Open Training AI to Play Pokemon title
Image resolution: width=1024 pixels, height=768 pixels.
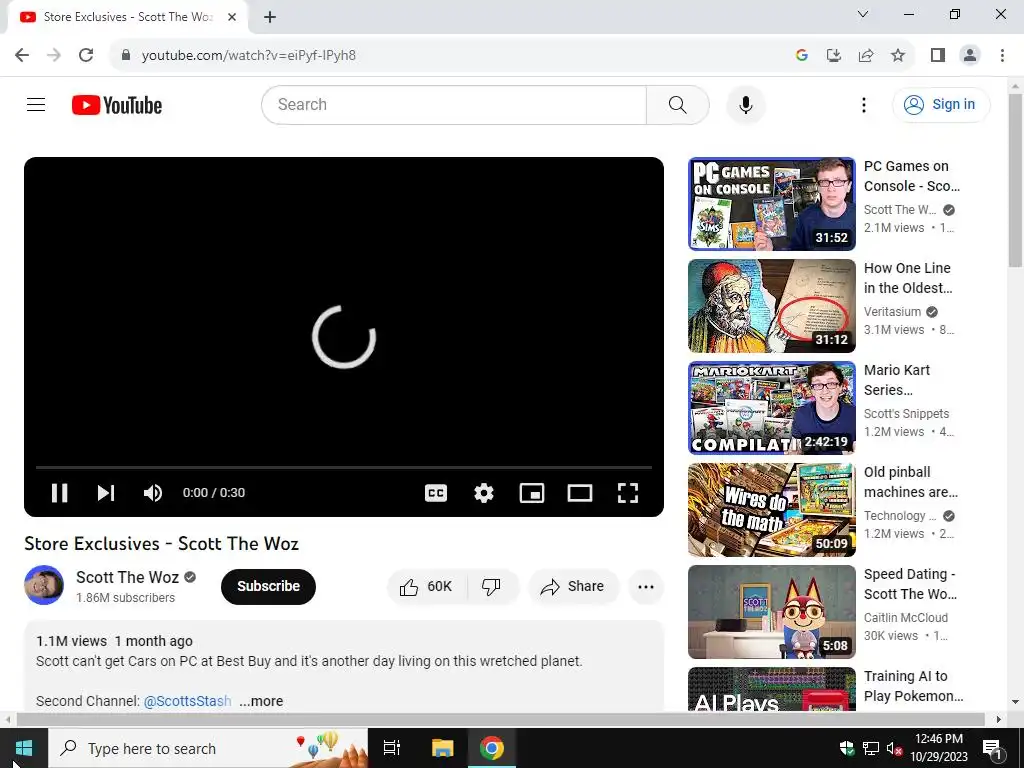(x=913, y=686)
